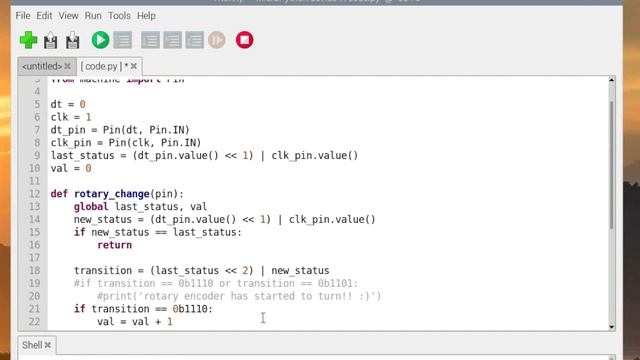Open the Tools menu
This screenshot has width=640, height=360.
[x=119, y=16]
